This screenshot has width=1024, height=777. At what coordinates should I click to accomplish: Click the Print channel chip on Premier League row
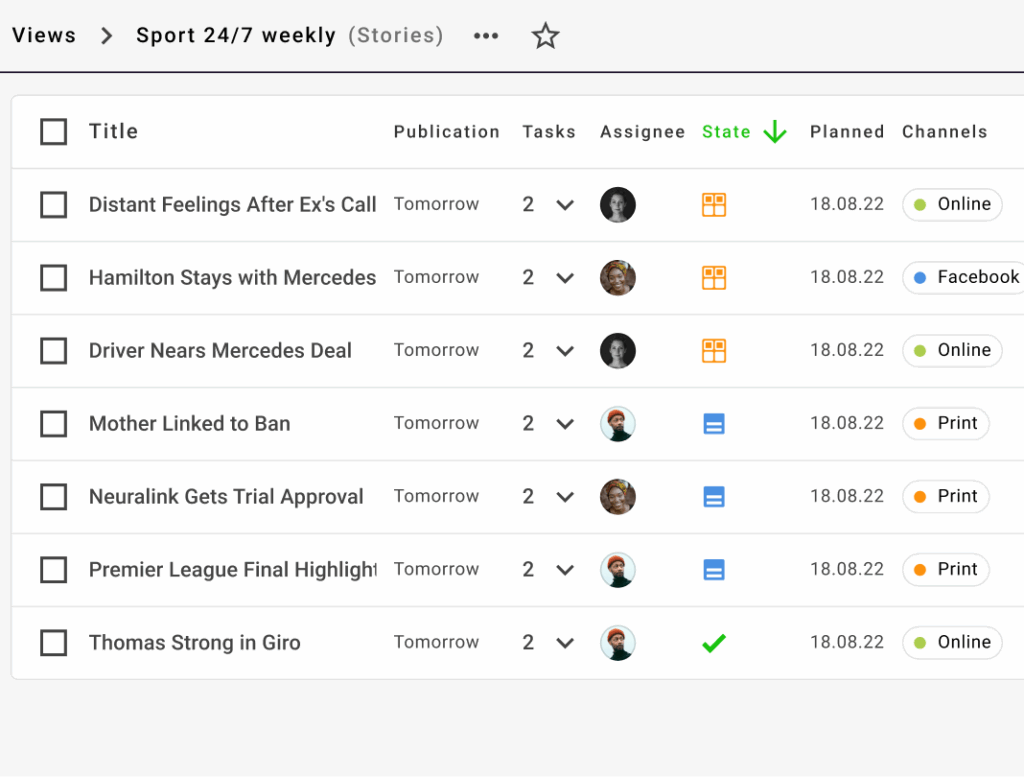(x=945, y=570)
